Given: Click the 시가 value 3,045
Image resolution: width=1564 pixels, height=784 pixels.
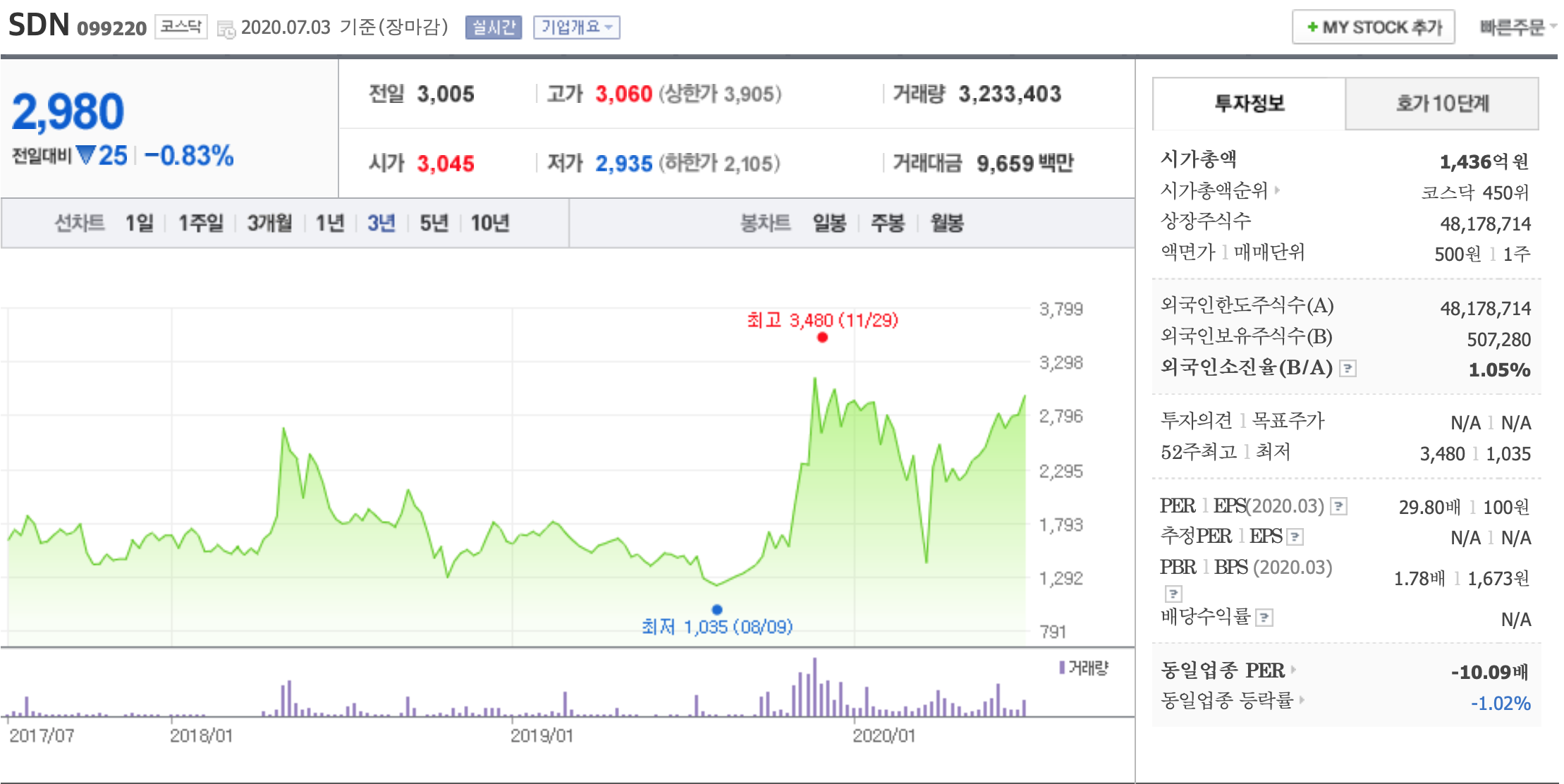Looking at the screenshot, I should coord(445,164).
